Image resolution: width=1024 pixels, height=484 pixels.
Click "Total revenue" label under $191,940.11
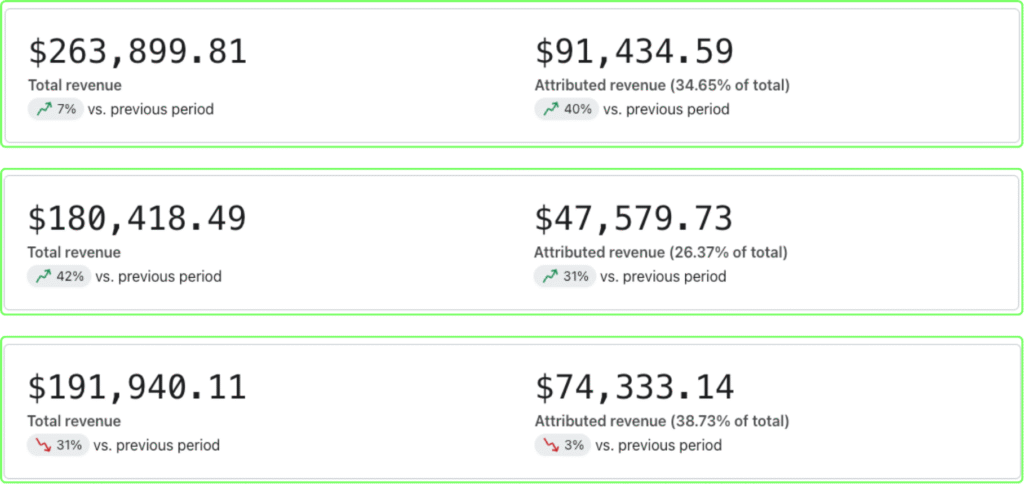(74, 421)
